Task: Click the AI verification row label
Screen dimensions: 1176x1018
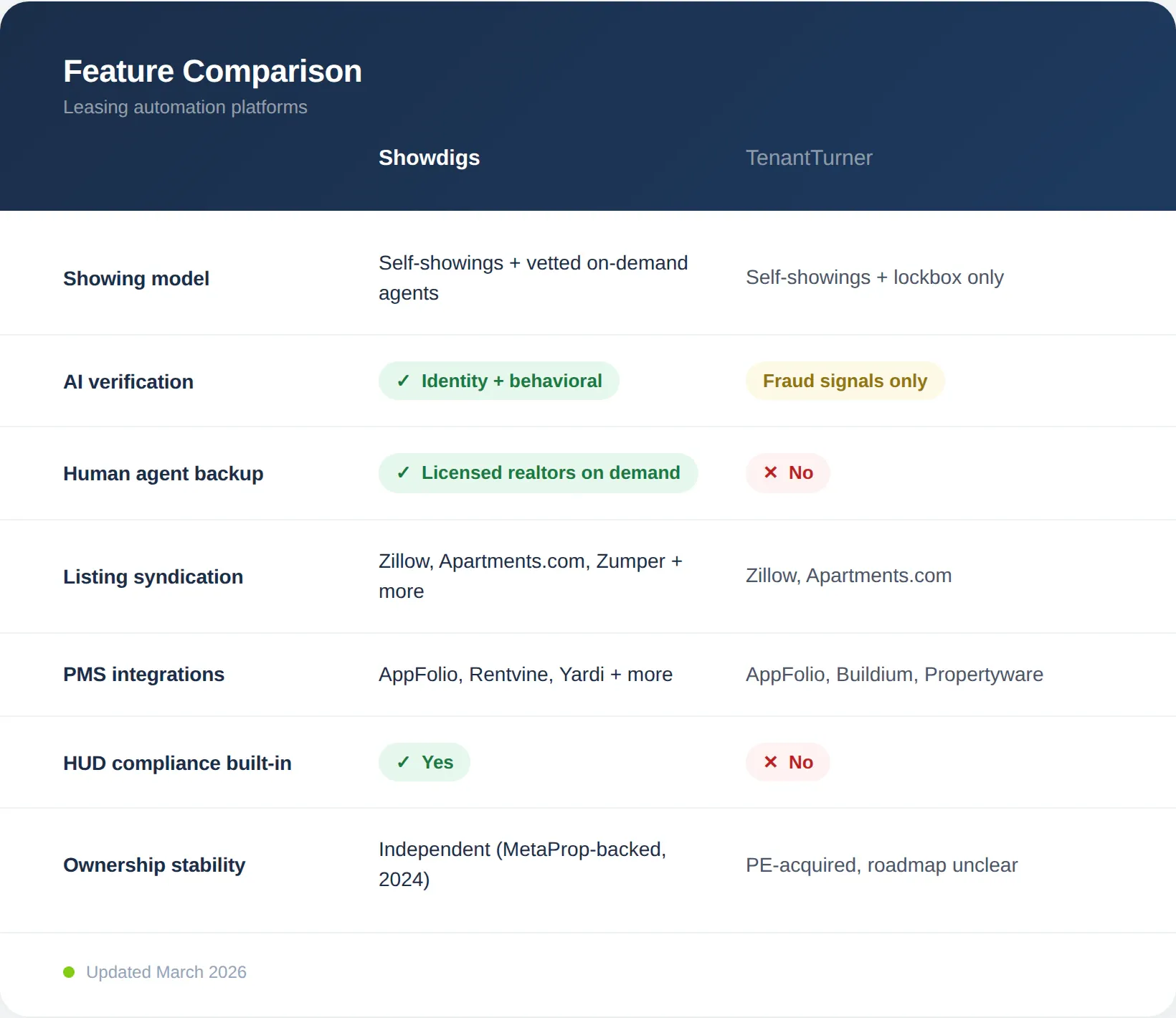Action: pos(128,381)
